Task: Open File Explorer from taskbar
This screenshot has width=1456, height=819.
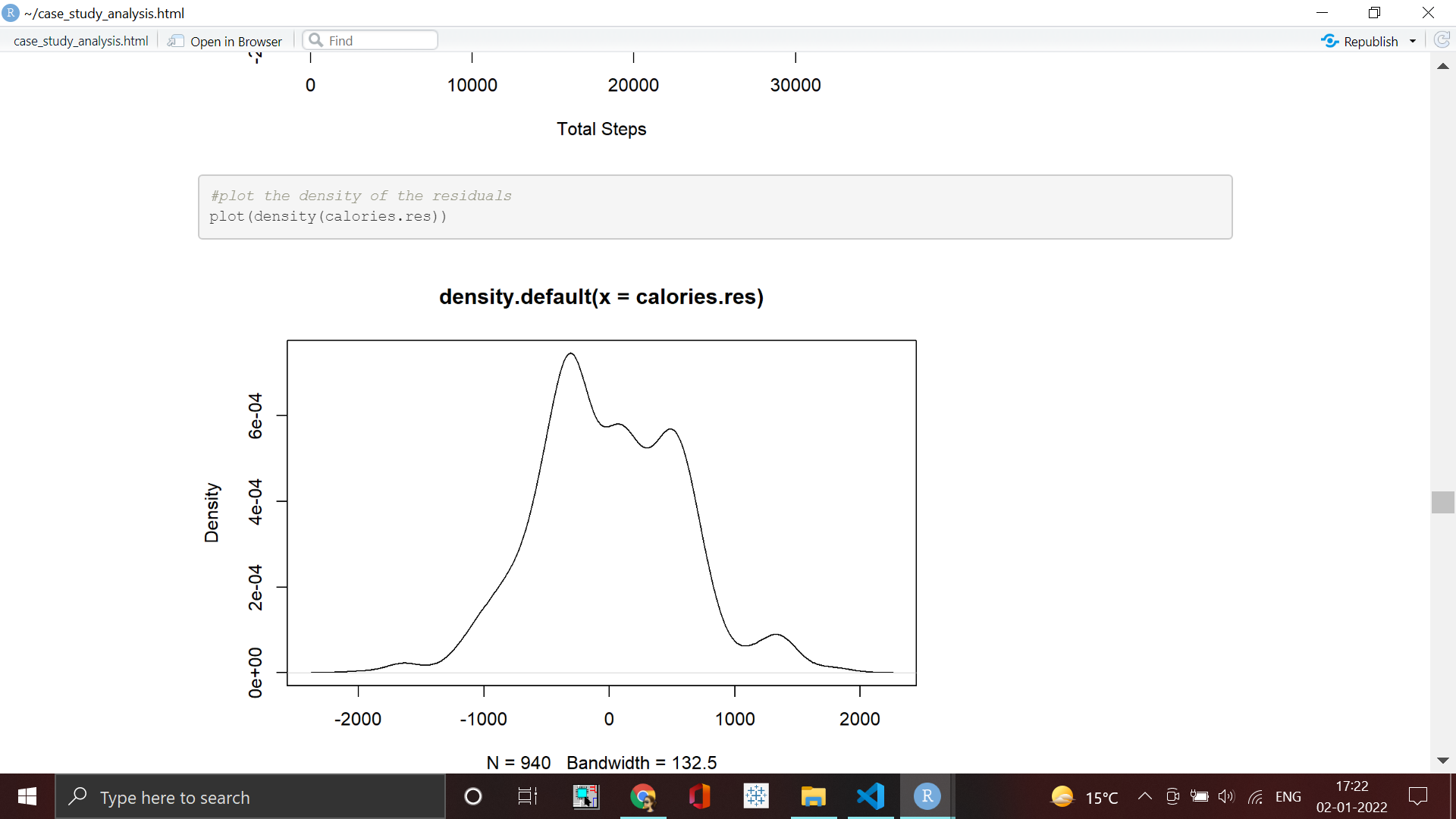Action: click(813, 796)
